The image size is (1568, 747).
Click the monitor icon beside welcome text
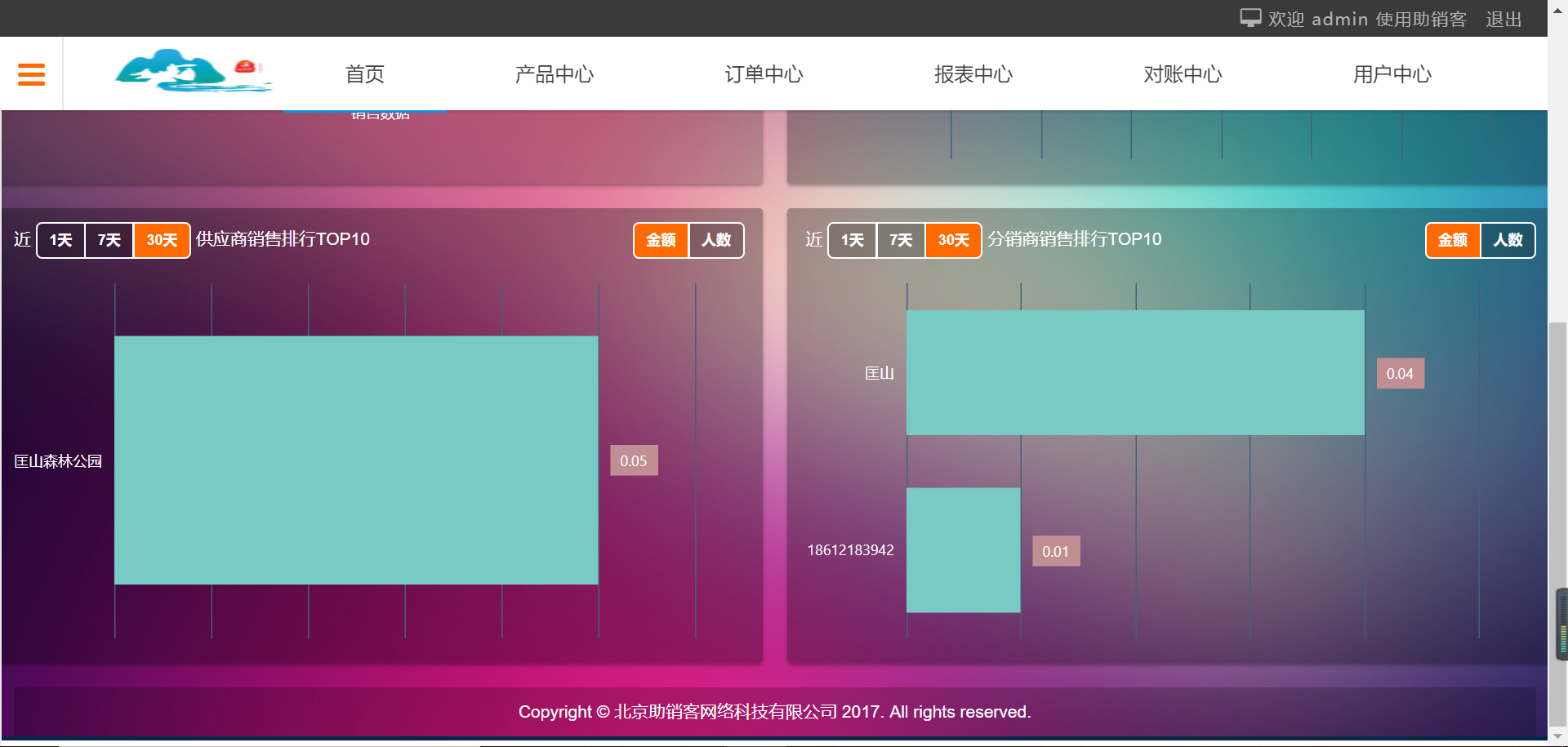coord(1249,18)
